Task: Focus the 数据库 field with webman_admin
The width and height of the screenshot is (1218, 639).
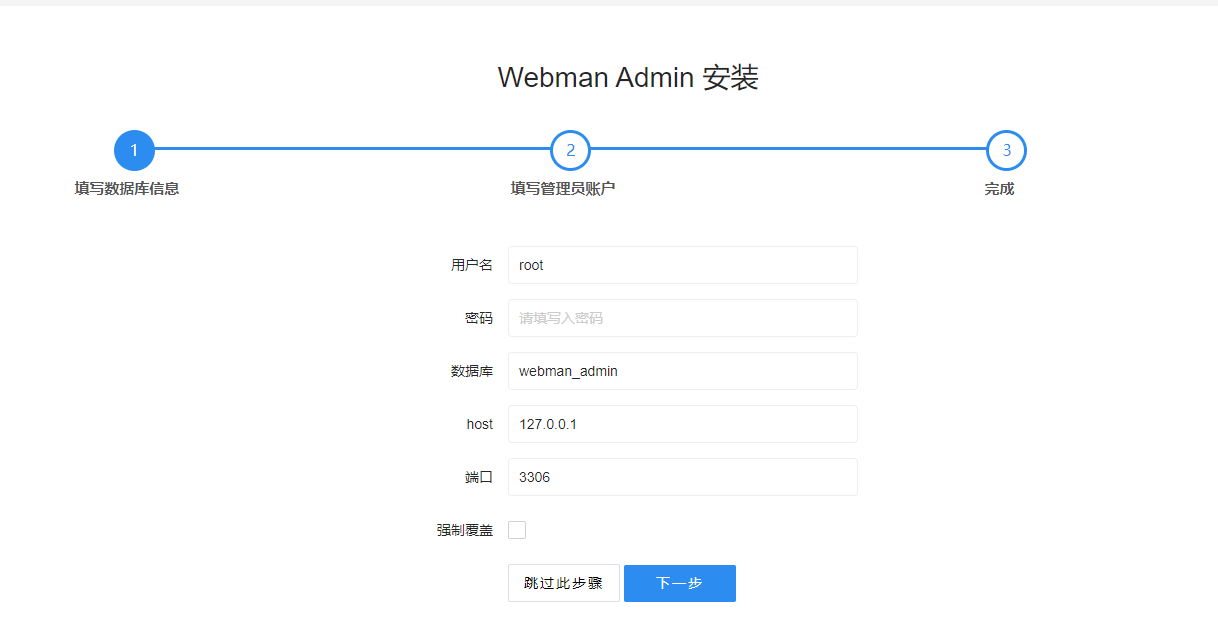Action: click(x=683, y=371)
